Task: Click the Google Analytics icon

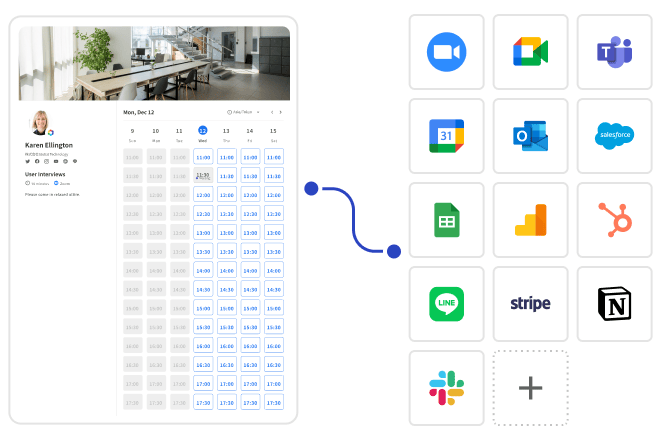Action: pos(530,220)
